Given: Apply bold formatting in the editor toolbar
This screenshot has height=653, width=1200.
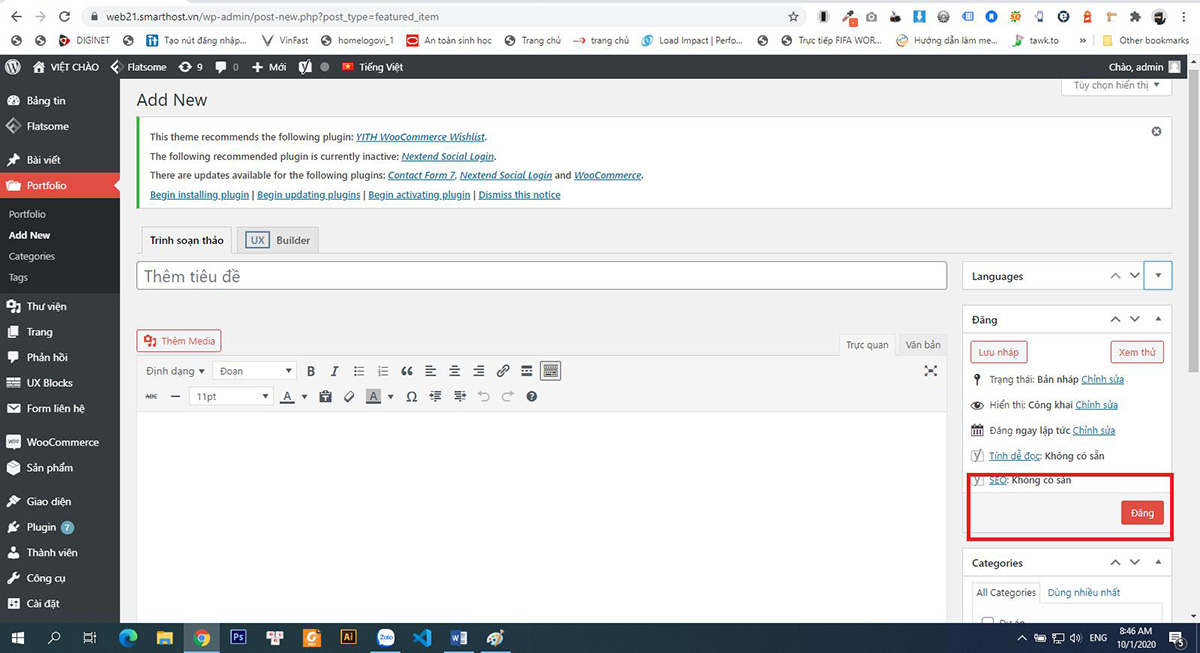Looking at the screenshot, I should [x=311, y=371].
